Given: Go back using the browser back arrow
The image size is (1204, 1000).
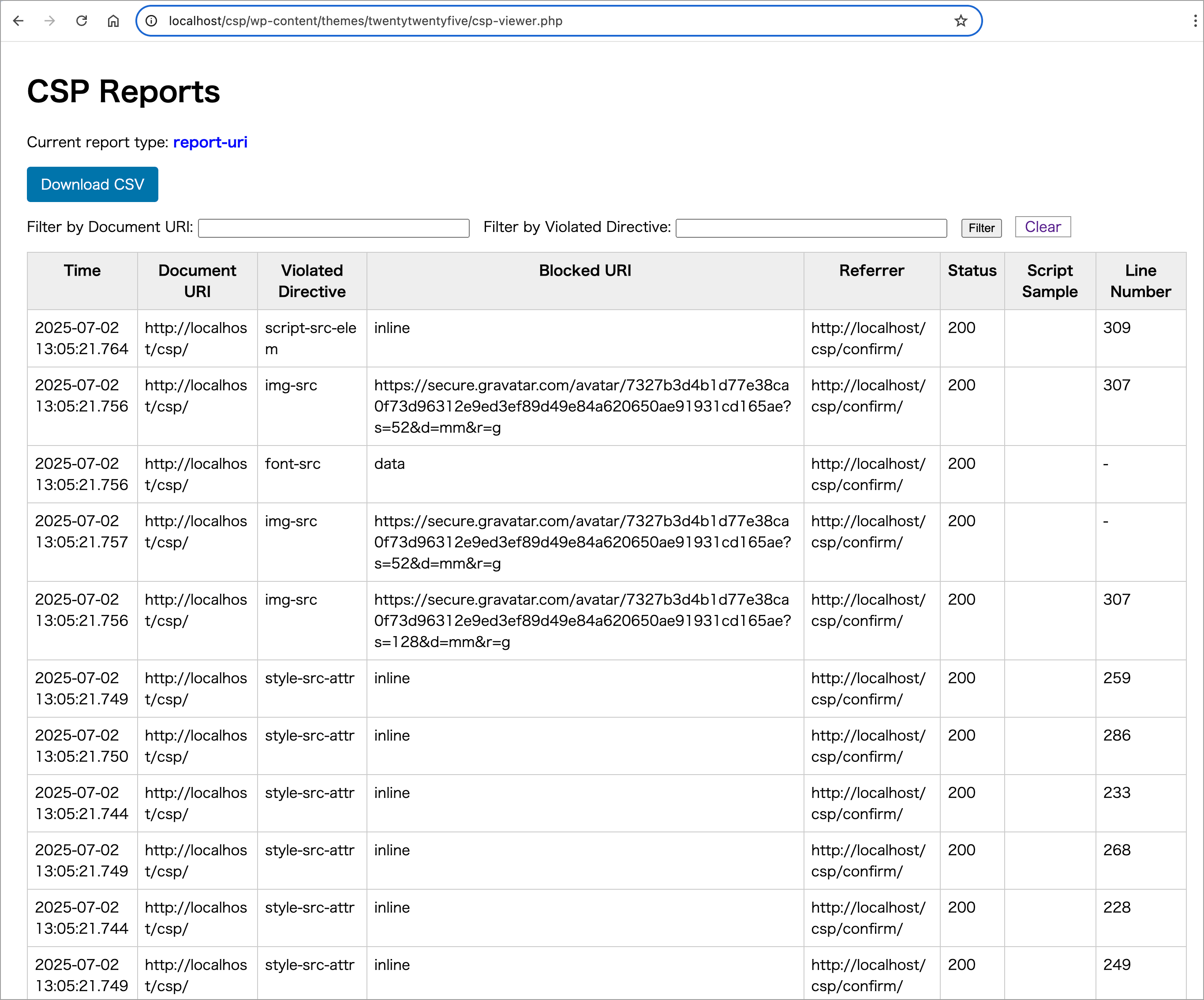Looking at the screenshot, I should (19, 21).
